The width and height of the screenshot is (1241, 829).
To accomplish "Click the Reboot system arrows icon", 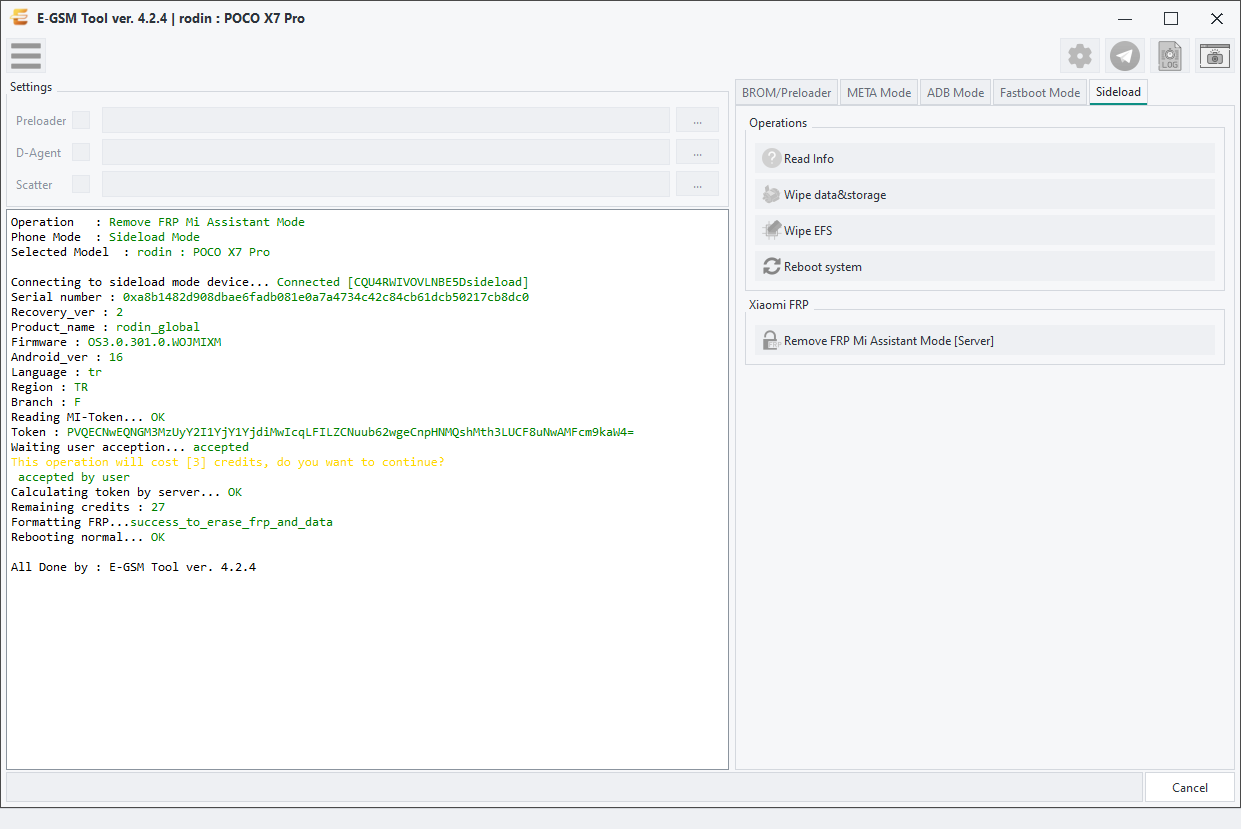I will 771,266.
